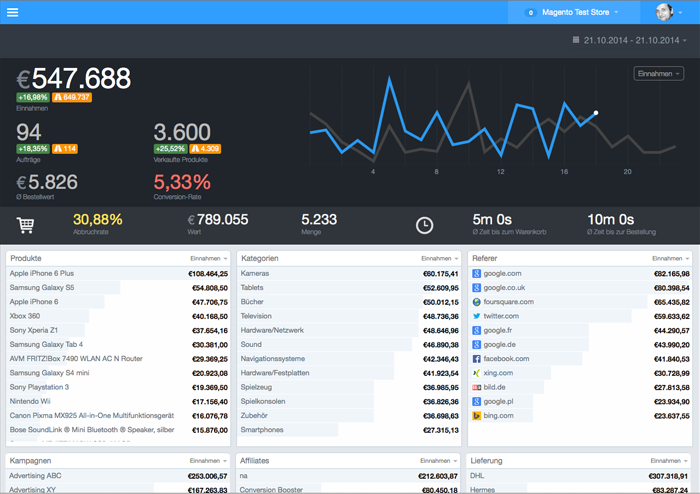Image resolution: width=700 pixels, height=494 pixels.
Task: Click the bing.com icon
Action: point(476,416)
